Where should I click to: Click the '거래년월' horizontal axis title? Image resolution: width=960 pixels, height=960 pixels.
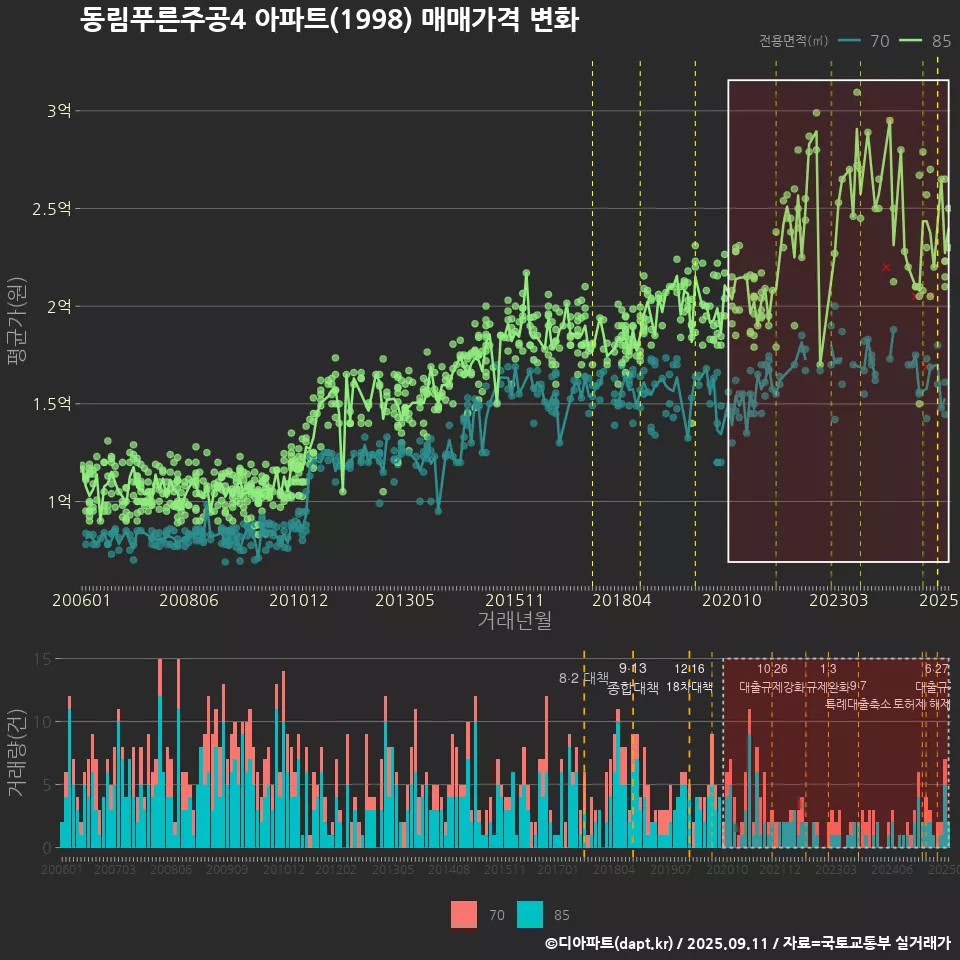point(514,620)
